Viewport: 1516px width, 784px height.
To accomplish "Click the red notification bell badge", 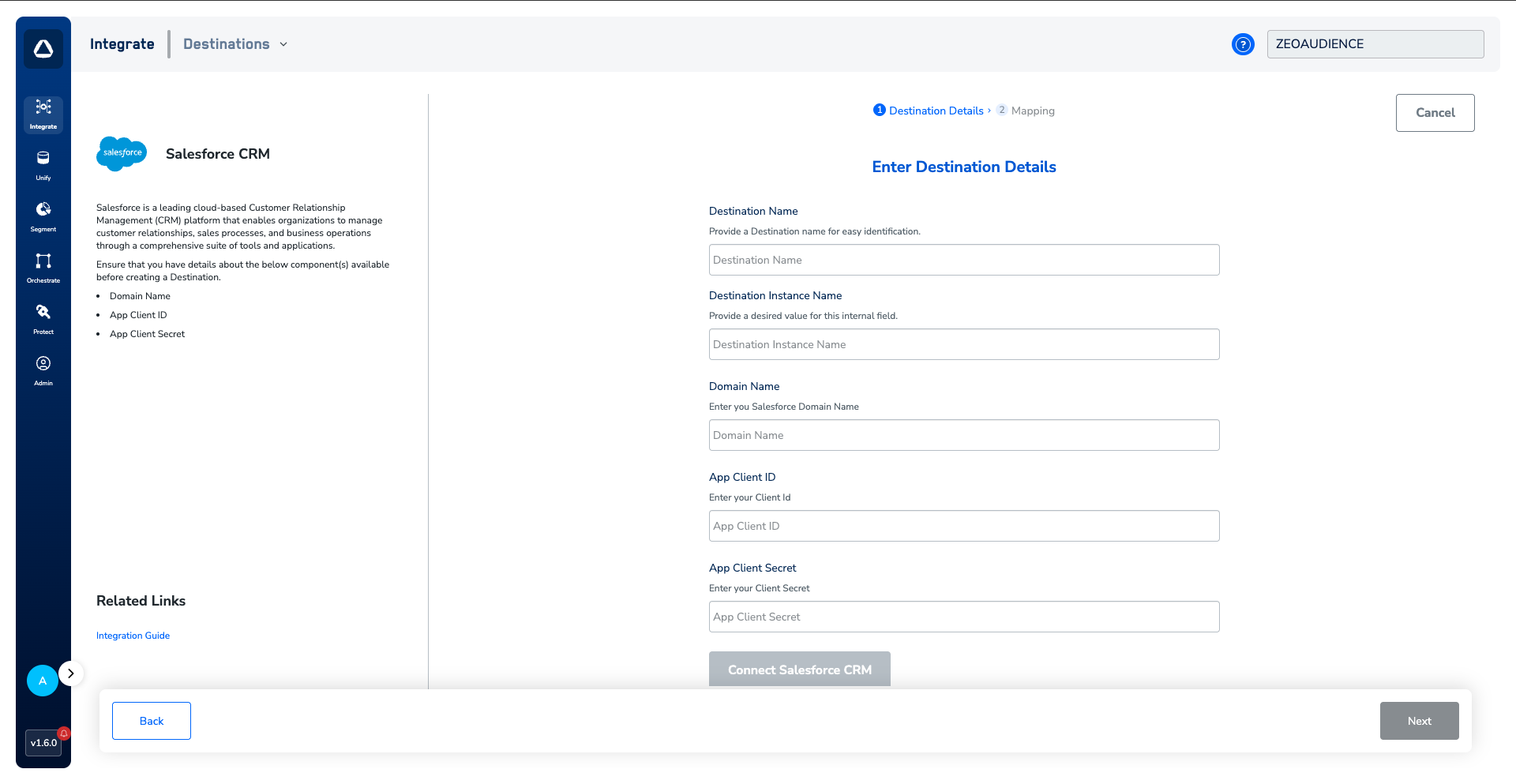I will (64, 733).
